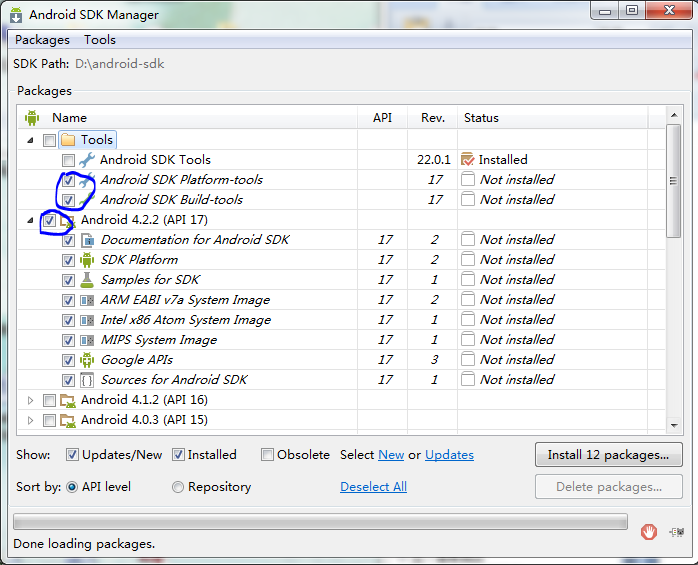
Task: Open the Packages menu
Action: 42,40
